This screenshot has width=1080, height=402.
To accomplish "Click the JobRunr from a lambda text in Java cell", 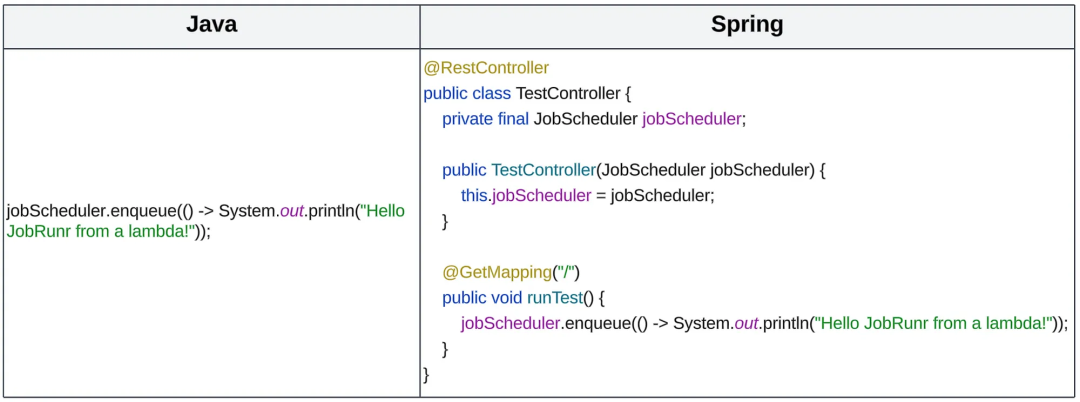I will [x=99, y=232].
